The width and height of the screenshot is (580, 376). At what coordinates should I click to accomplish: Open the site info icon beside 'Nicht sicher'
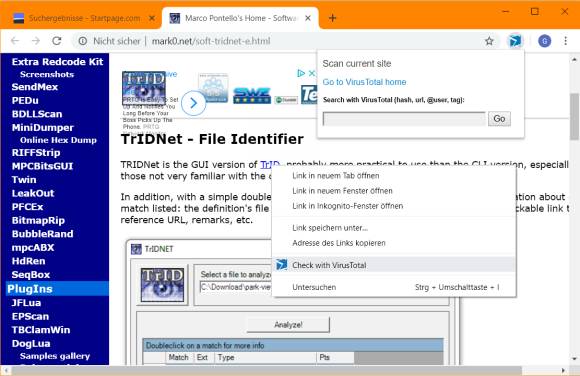pyautogui.click(x=82, y=41)
